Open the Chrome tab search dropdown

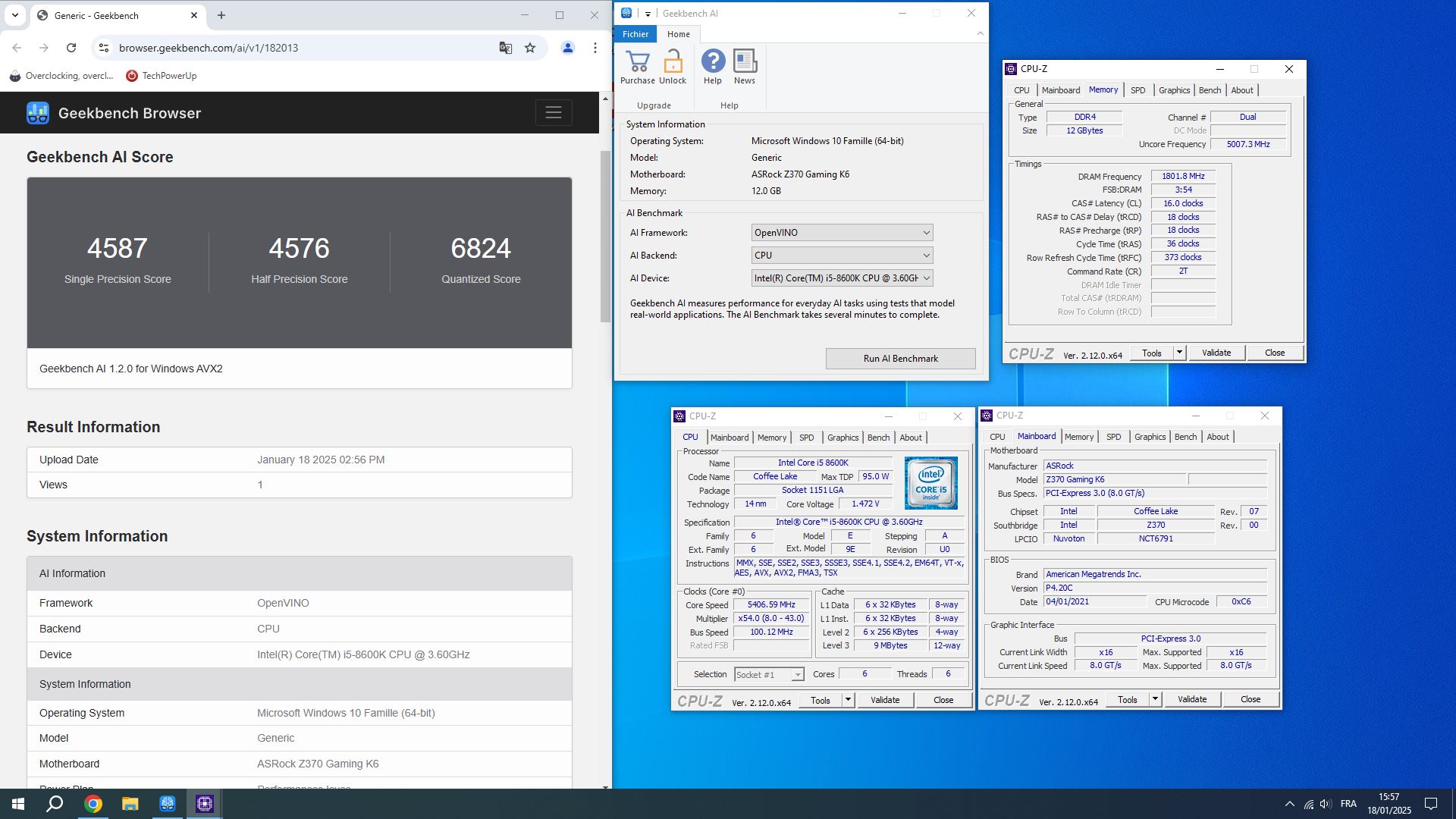tap(15, 15)
